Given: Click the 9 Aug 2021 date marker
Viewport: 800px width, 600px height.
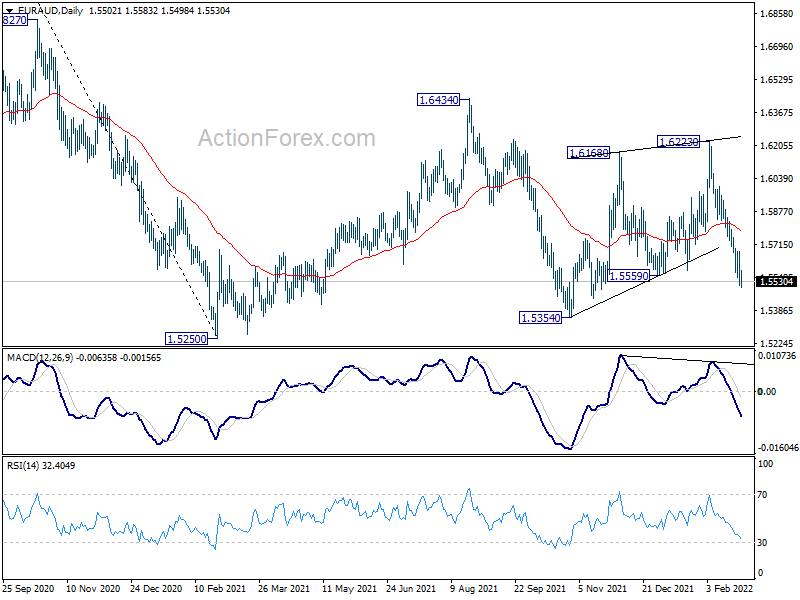Looking at the screenshot, I should click(x=473, y=588).
